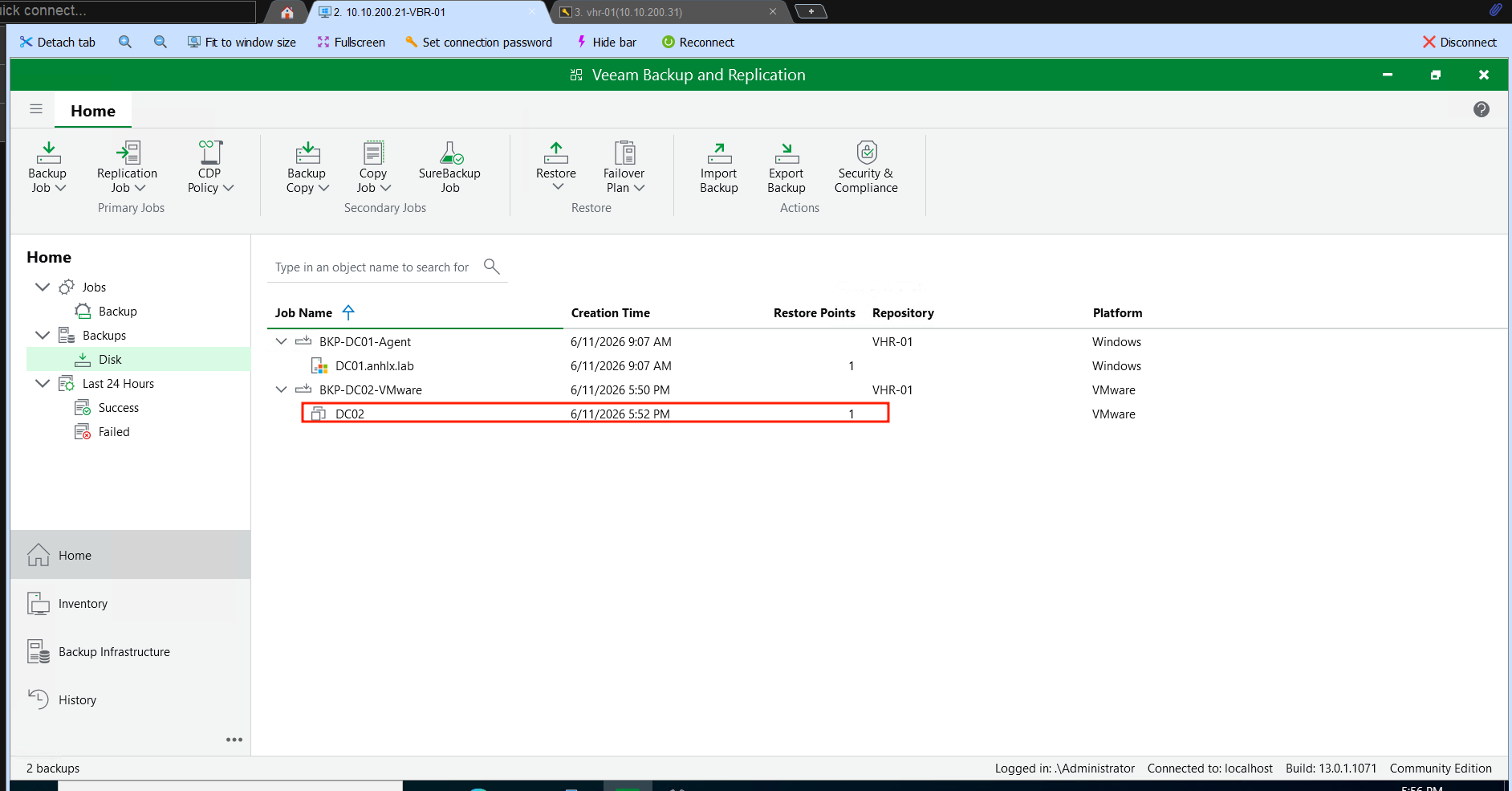Open the CDP Policy ribbon button
This screenshot has width=1512, height=791.
point(209,167)
